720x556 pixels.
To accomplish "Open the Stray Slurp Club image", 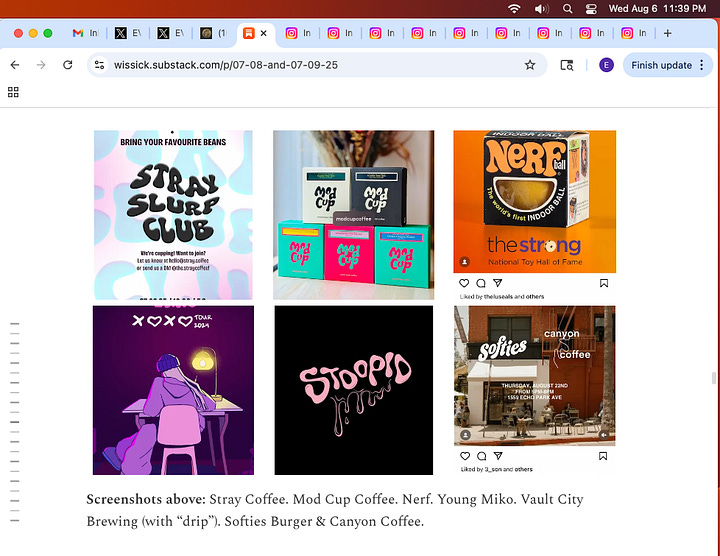I will coord(173,215).
